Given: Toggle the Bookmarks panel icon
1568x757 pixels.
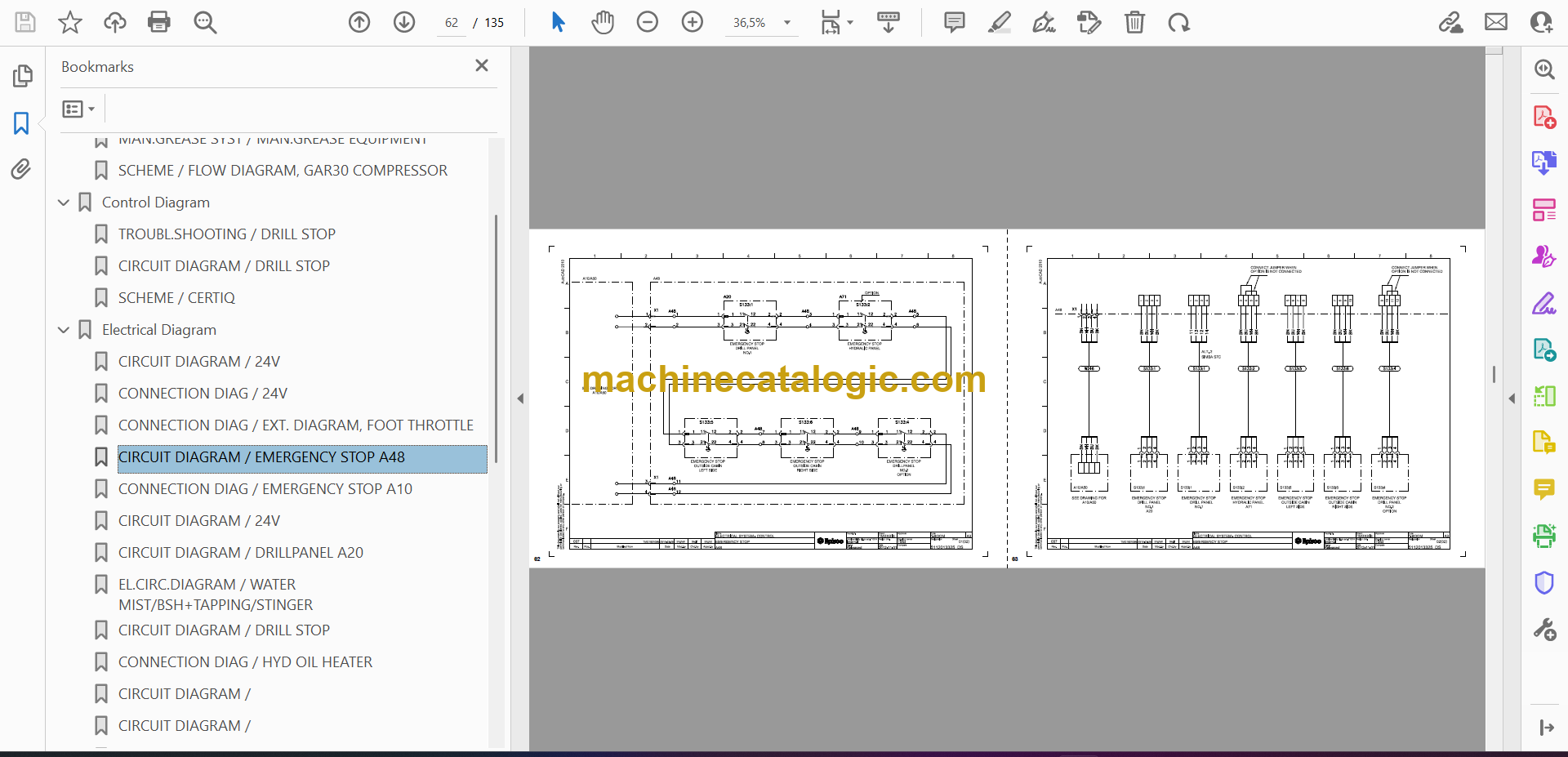Looking at the screenshot, I should click(x=22, y=123).
